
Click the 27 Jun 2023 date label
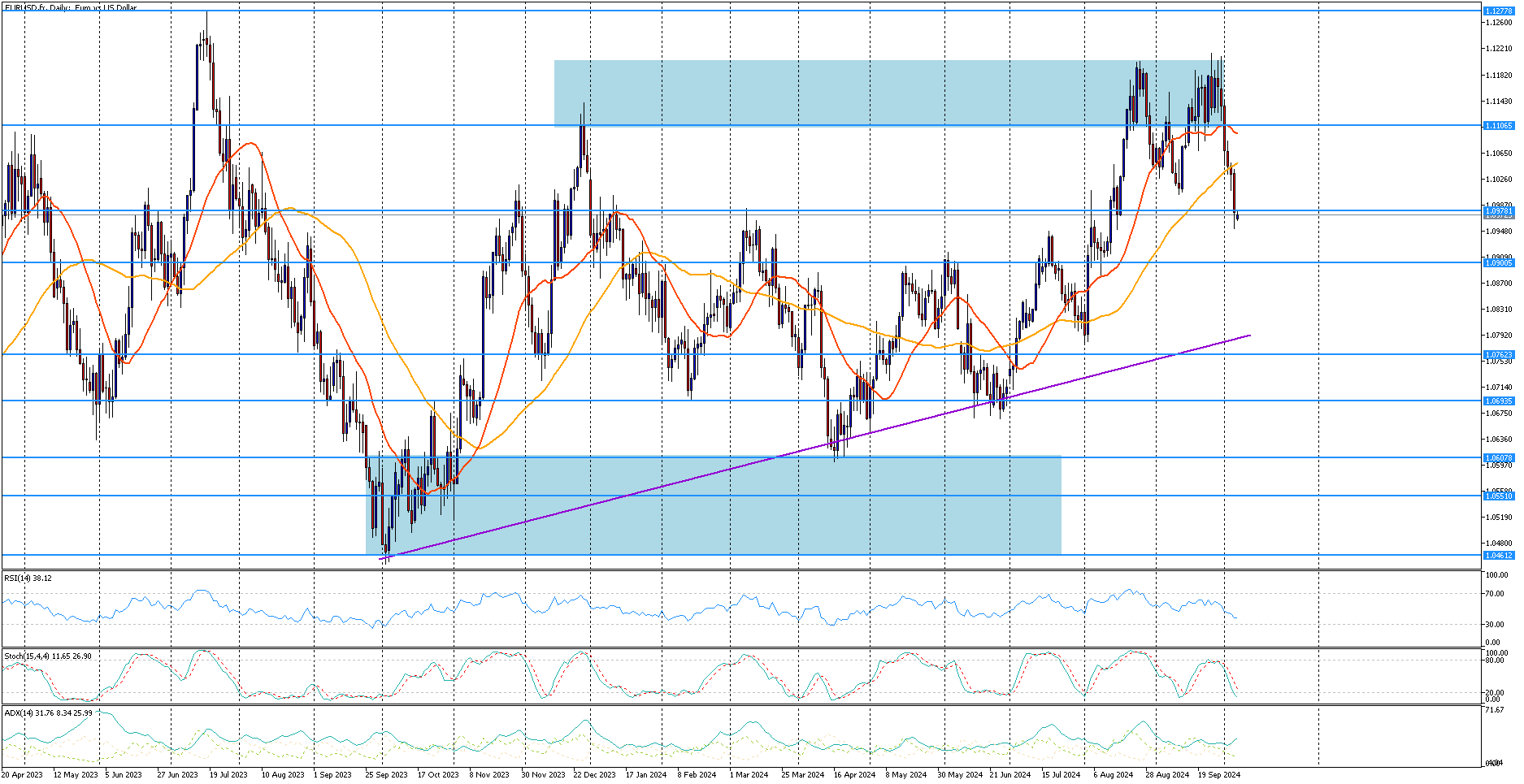pos(177,774)
